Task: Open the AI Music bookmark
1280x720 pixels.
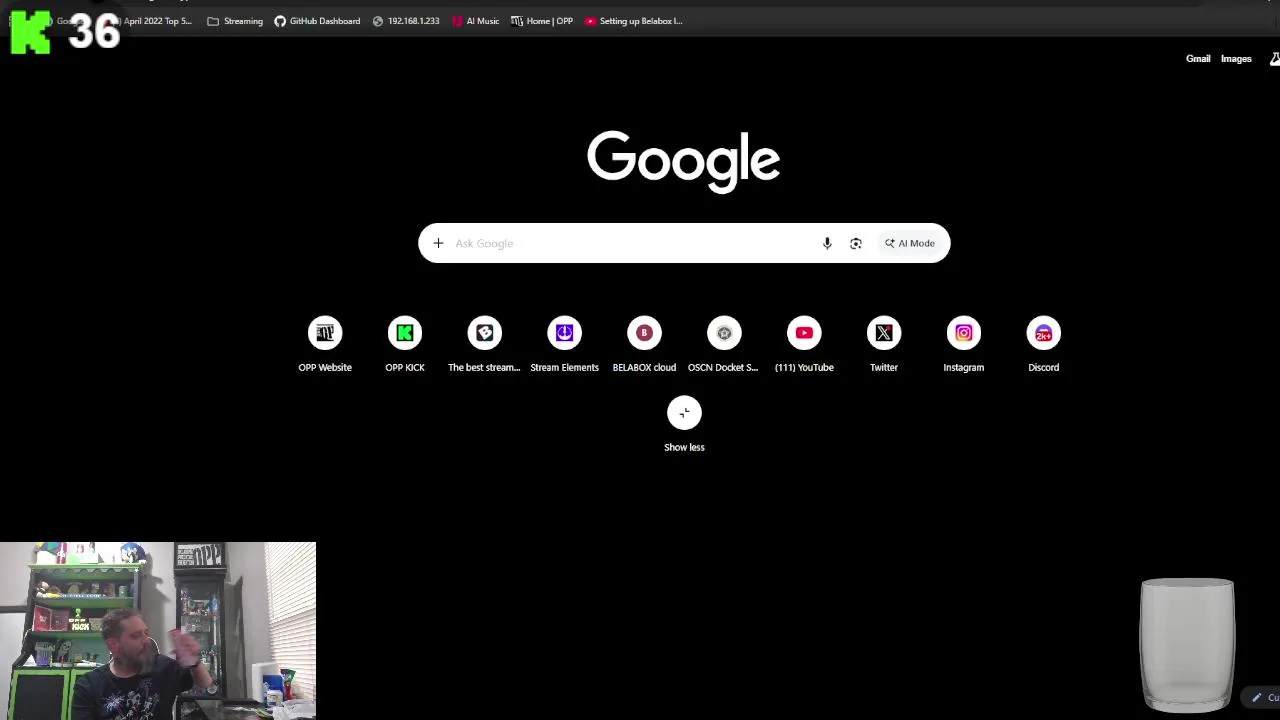Action: (x=475, y=21)
